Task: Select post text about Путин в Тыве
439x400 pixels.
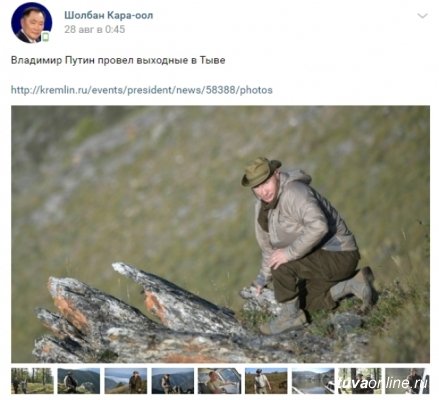Action: tap(118, 60)
